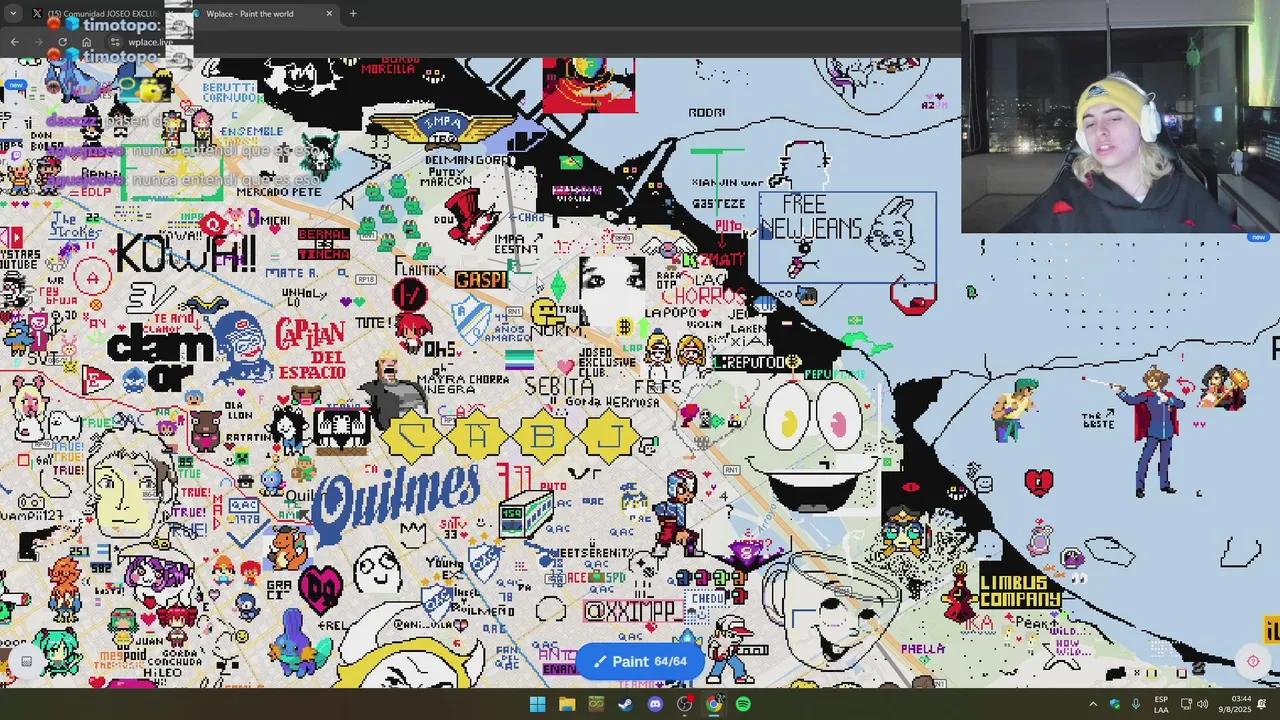Adjust system volume via speaker icon
The image size is (1280, 720).
[x=1203, y=704]
